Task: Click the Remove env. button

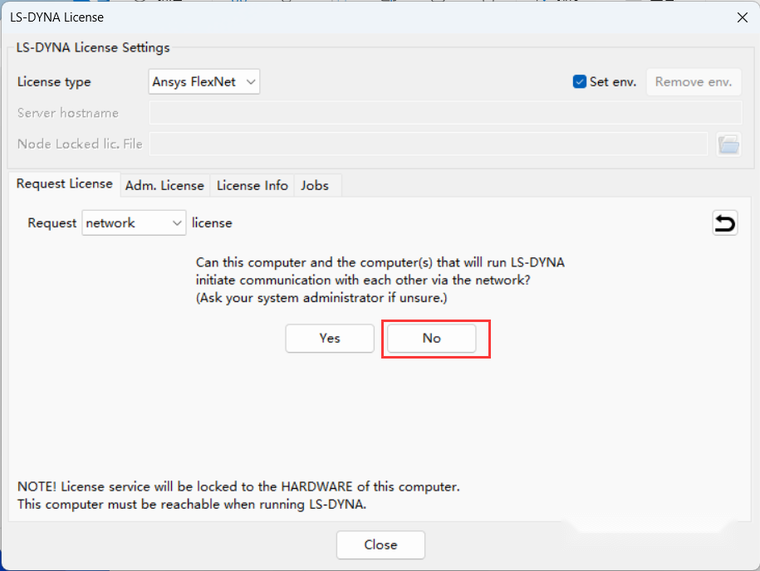Action: pyautogui.click(x=694, y=81)
